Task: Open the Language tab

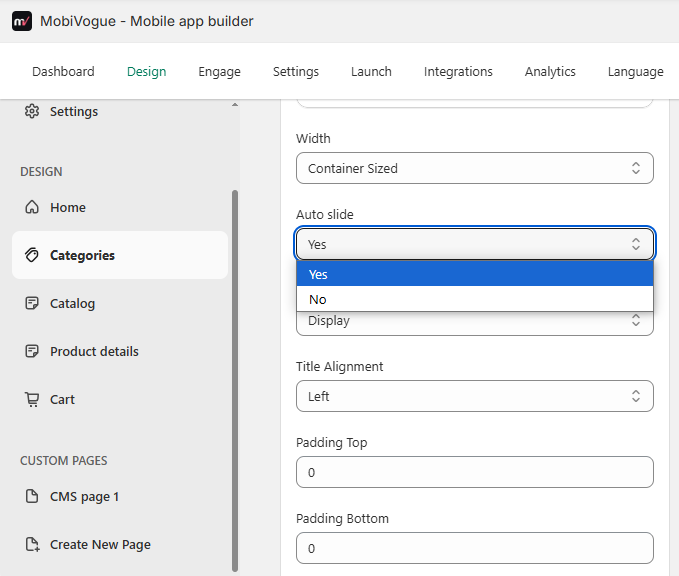Action: point(635,71)
